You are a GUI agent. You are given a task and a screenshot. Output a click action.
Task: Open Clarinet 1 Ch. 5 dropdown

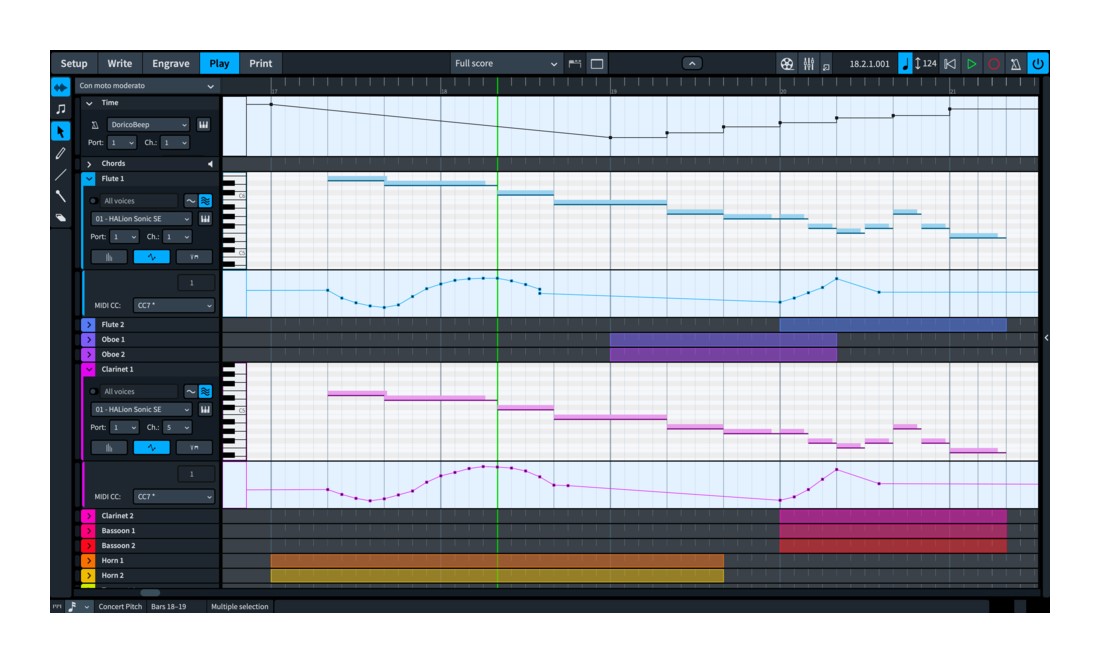pyautogui.click(x=177, y=427)
